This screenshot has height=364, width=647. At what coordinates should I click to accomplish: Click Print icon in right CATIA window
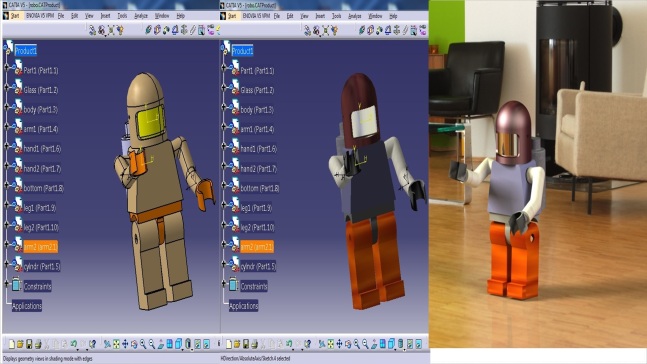(x=255, y=344)
